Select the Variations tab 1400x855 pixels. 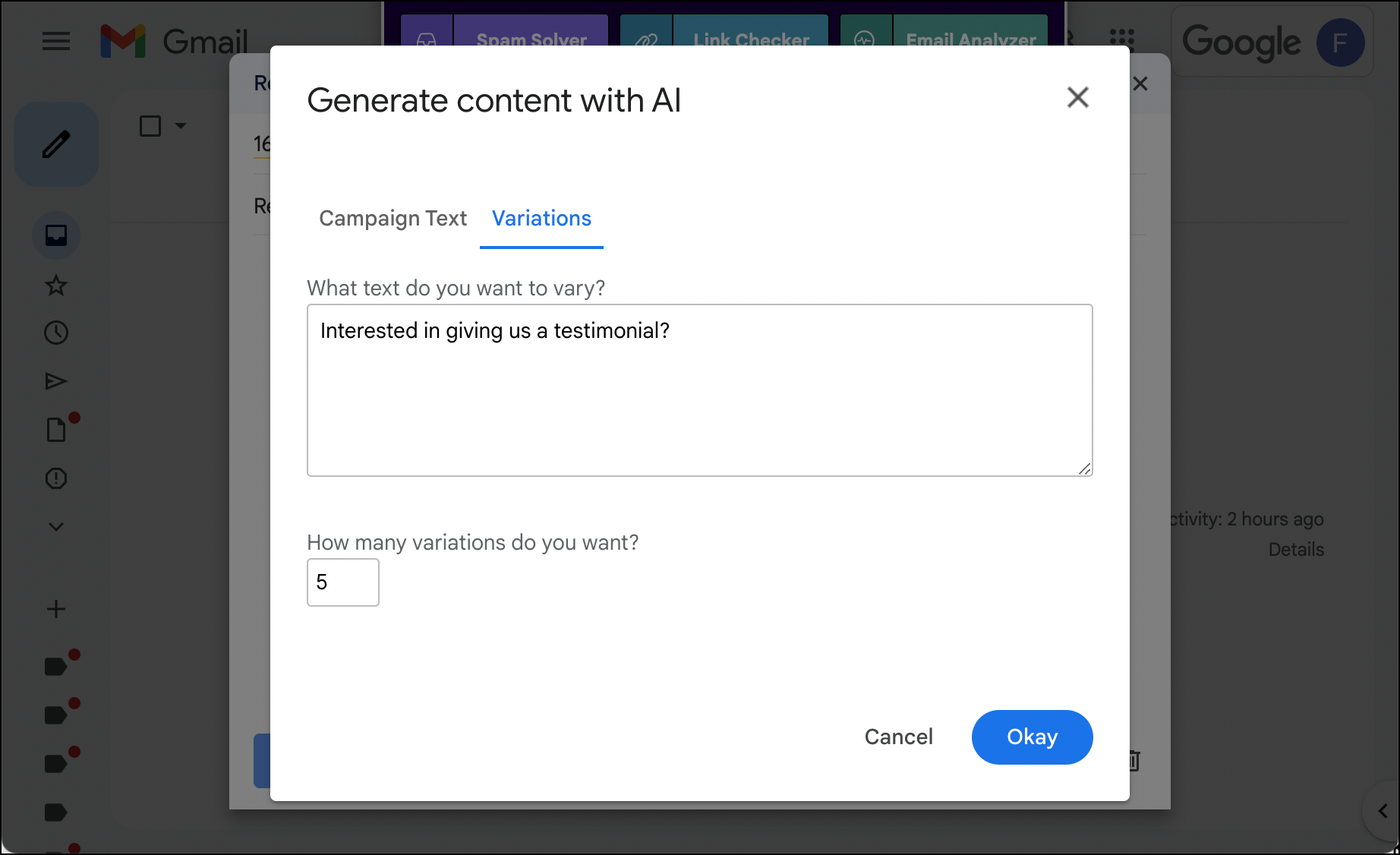coord(541,219)
